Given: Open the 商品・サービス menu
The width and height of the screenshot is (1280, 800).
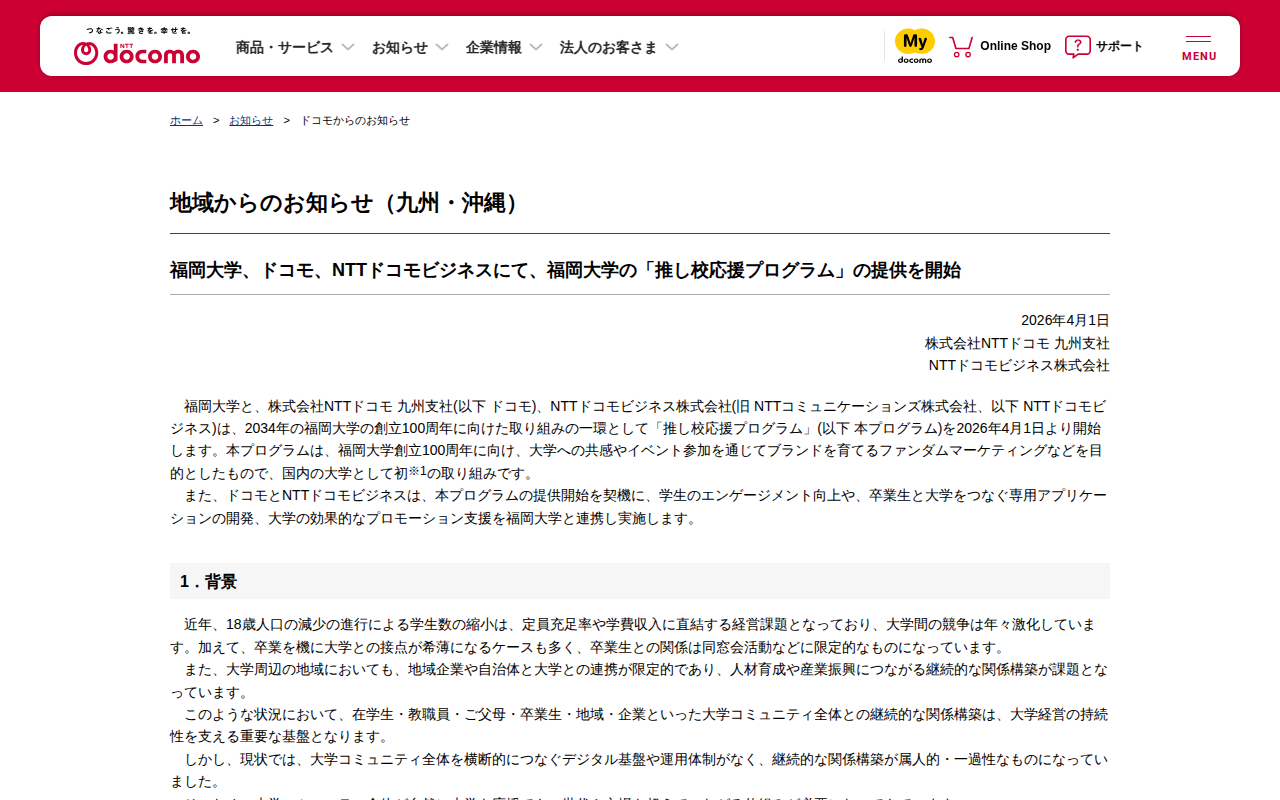Looking at the screenshot, I should [x=284, y=47].
